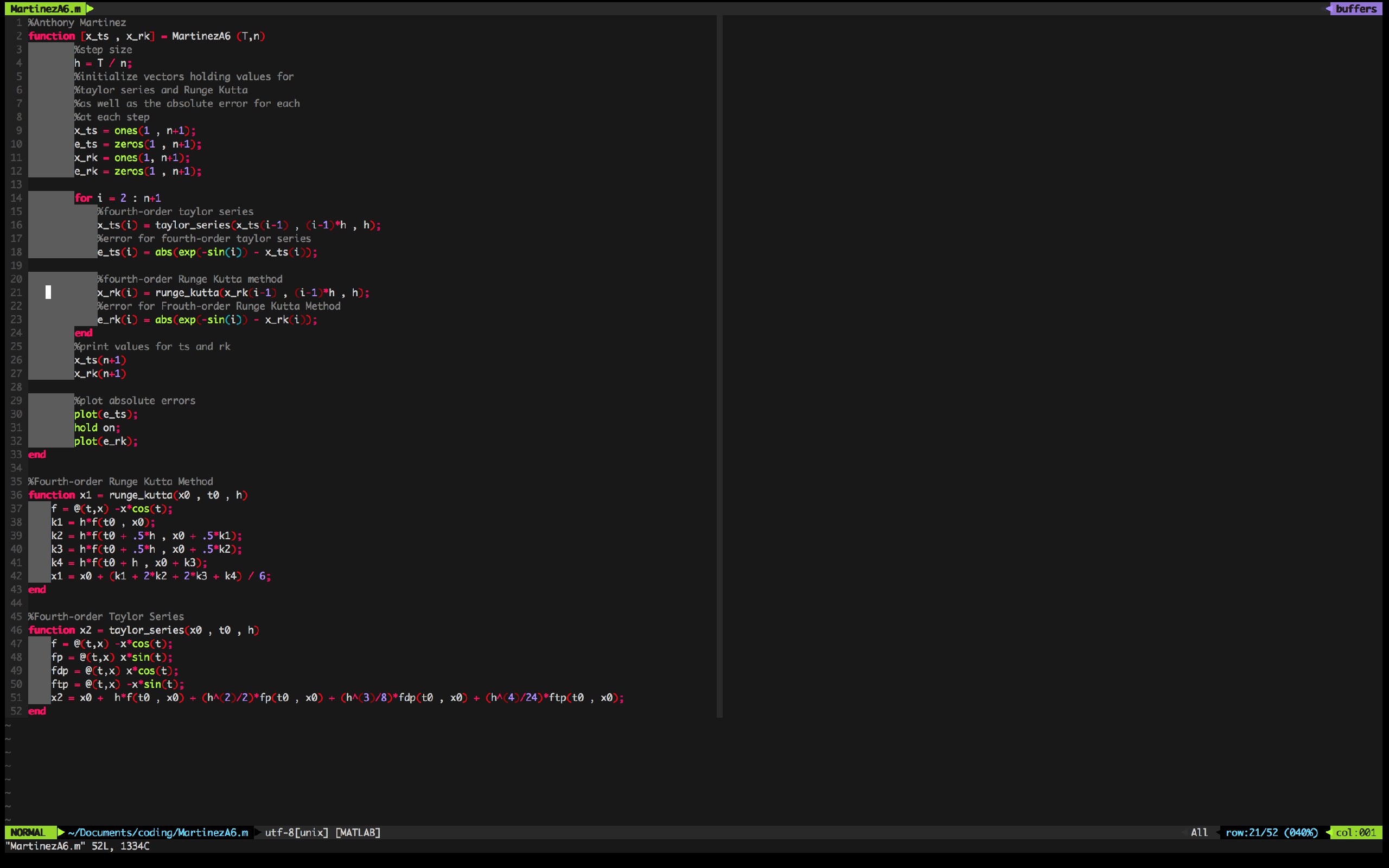This screenshot has height=868, width=1389.
Task: Click the hold on; line
Action: [x=97, y=427]
